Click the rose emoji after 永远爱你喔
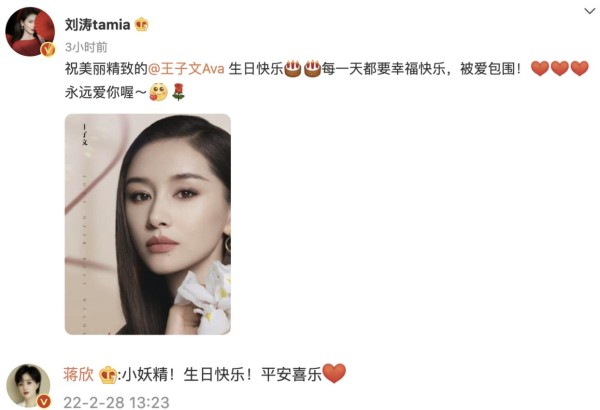 coord(178,92)
